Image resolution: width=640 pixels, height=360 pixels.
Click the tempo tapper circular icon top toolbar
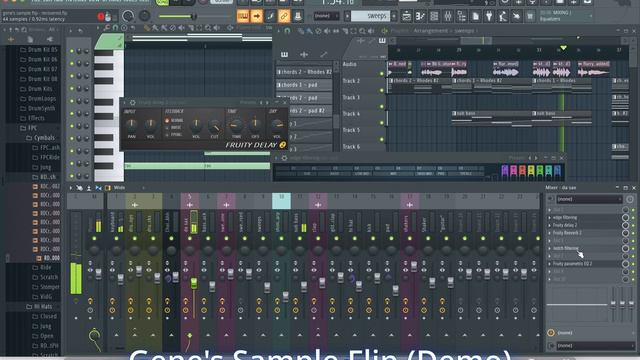pyautogui.click(x=128, y=16)
